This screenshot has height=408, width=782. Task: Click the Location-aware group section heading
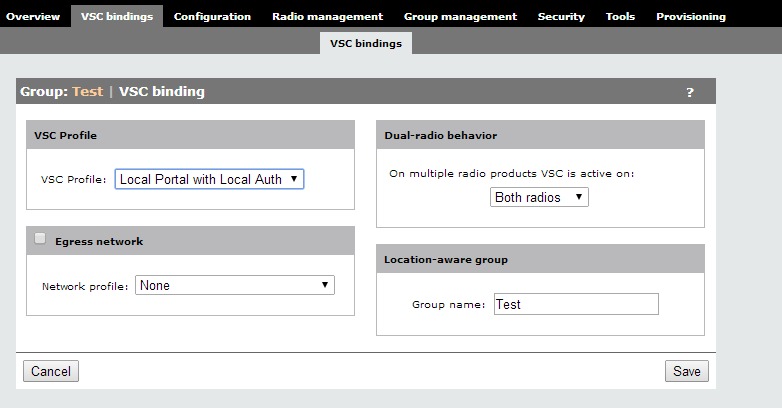pos(446,259)
